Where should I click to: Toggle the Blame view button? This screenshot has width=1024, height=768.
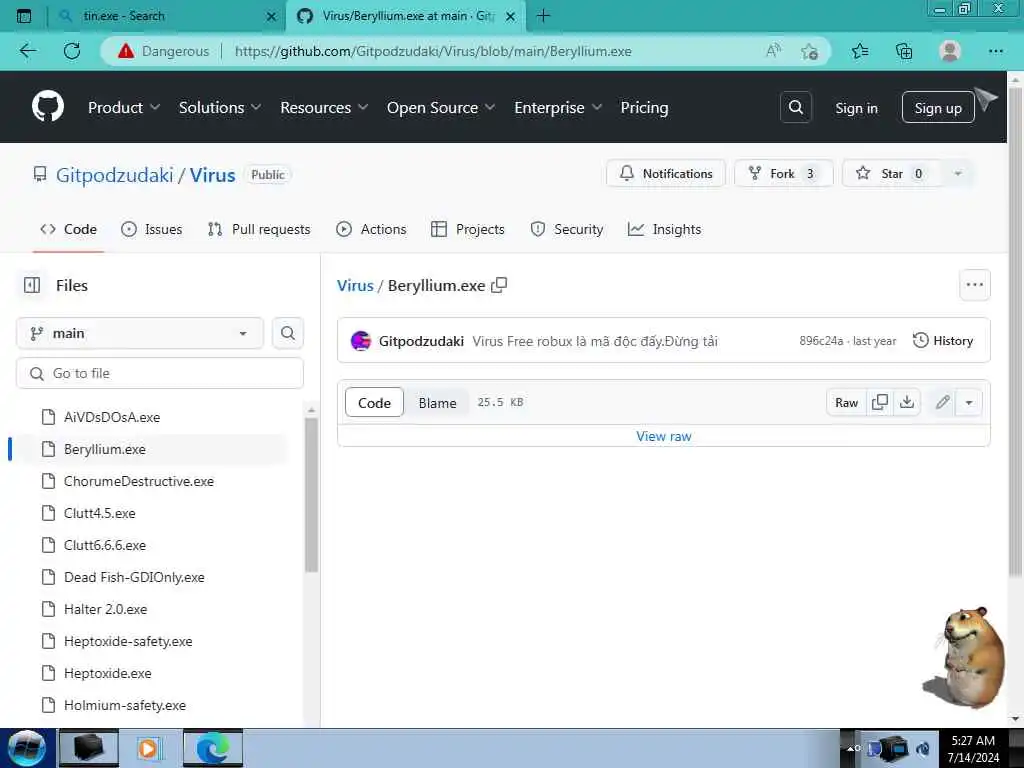pyautogui.click(x=438, y=403)
